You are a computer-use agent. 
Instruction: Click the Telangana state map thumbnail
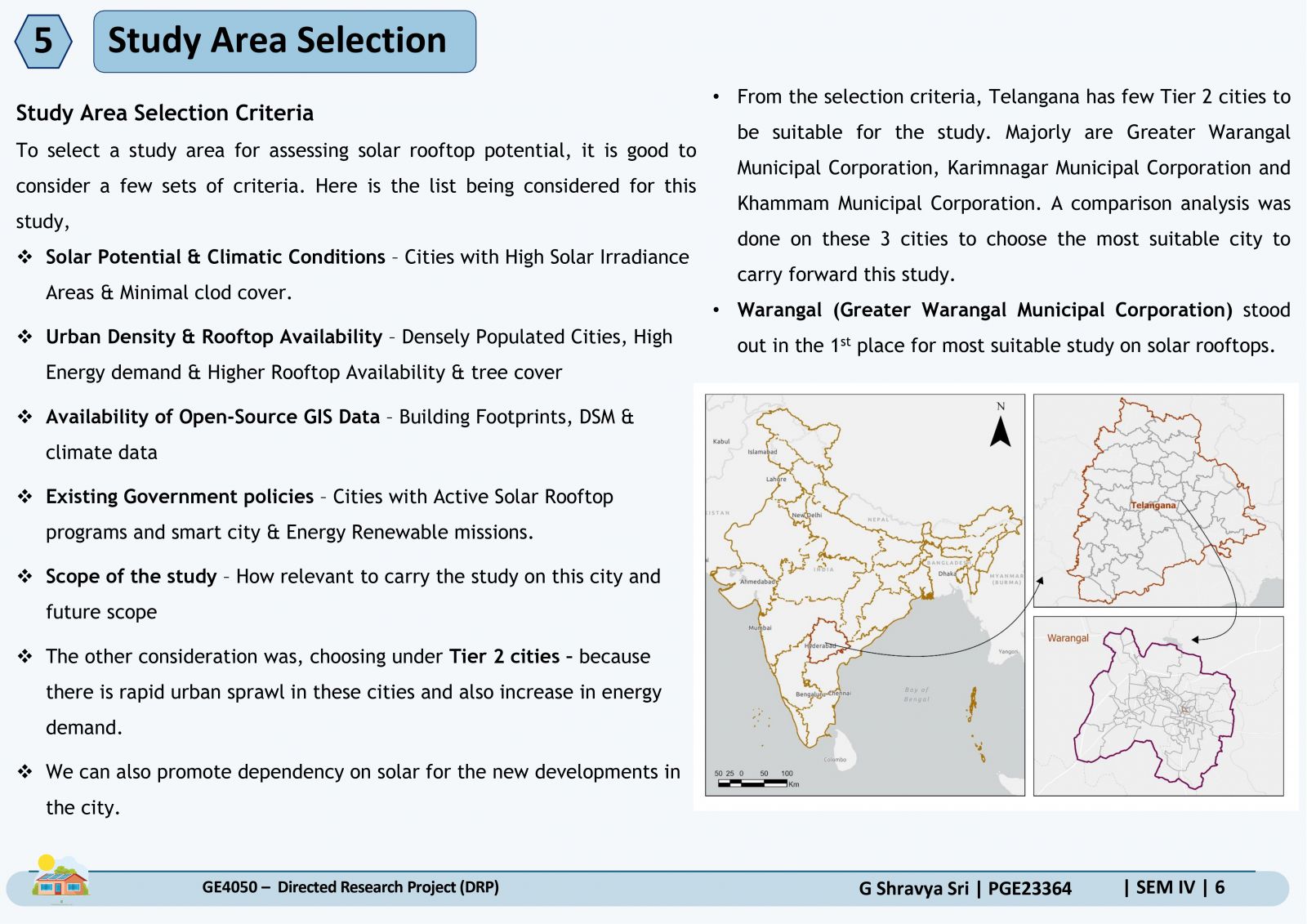tap(1158, 500)
